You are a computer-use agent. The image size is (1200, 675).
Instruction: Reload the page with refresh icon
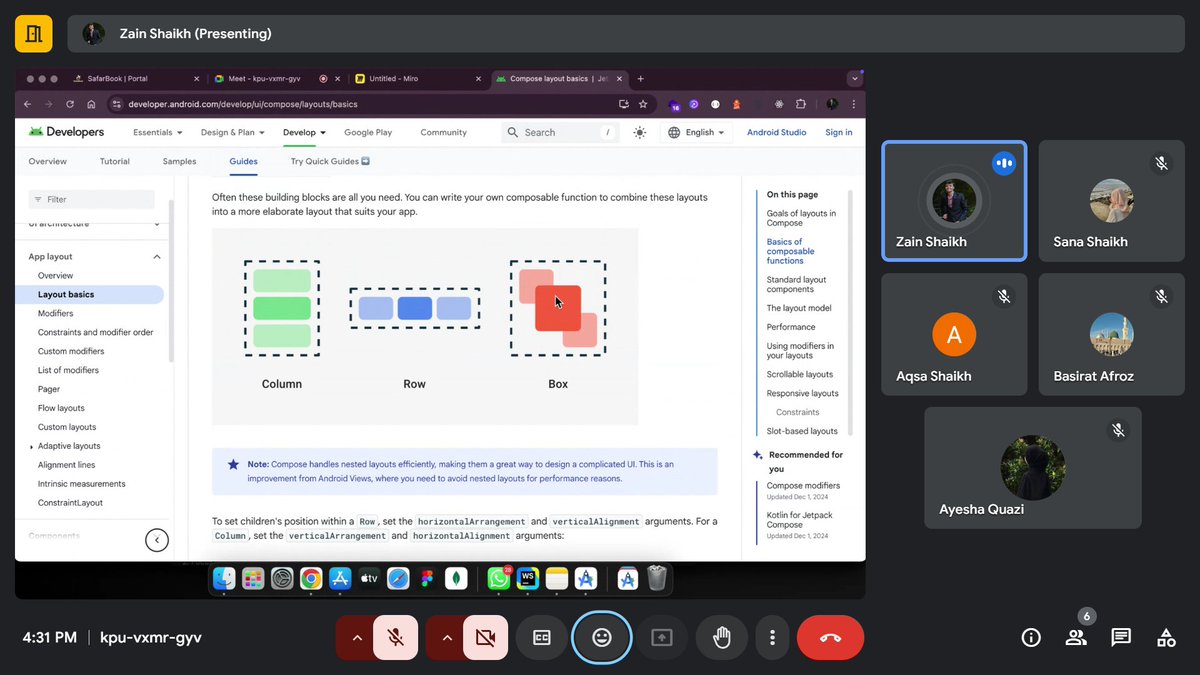[x=70, y=104]
